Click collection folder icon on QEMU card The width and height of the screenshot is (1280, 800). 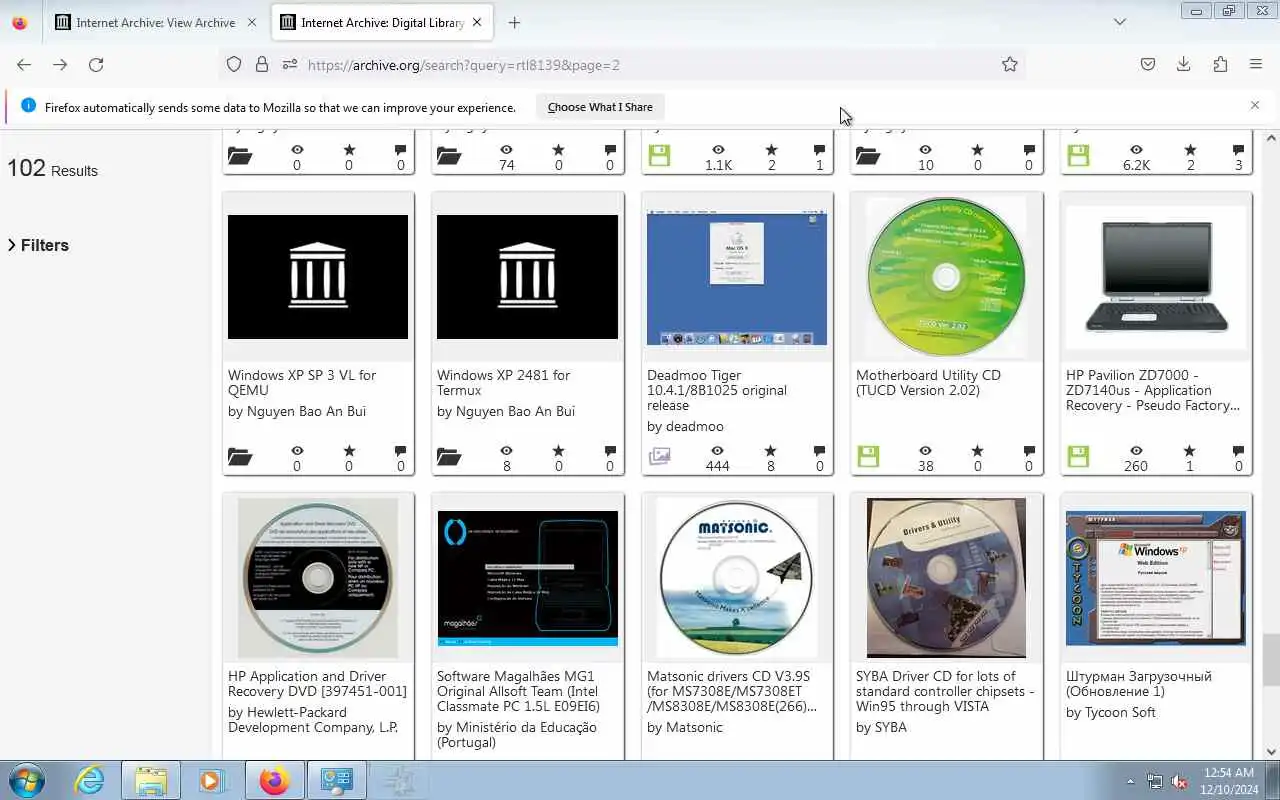(x=240, y=457)
